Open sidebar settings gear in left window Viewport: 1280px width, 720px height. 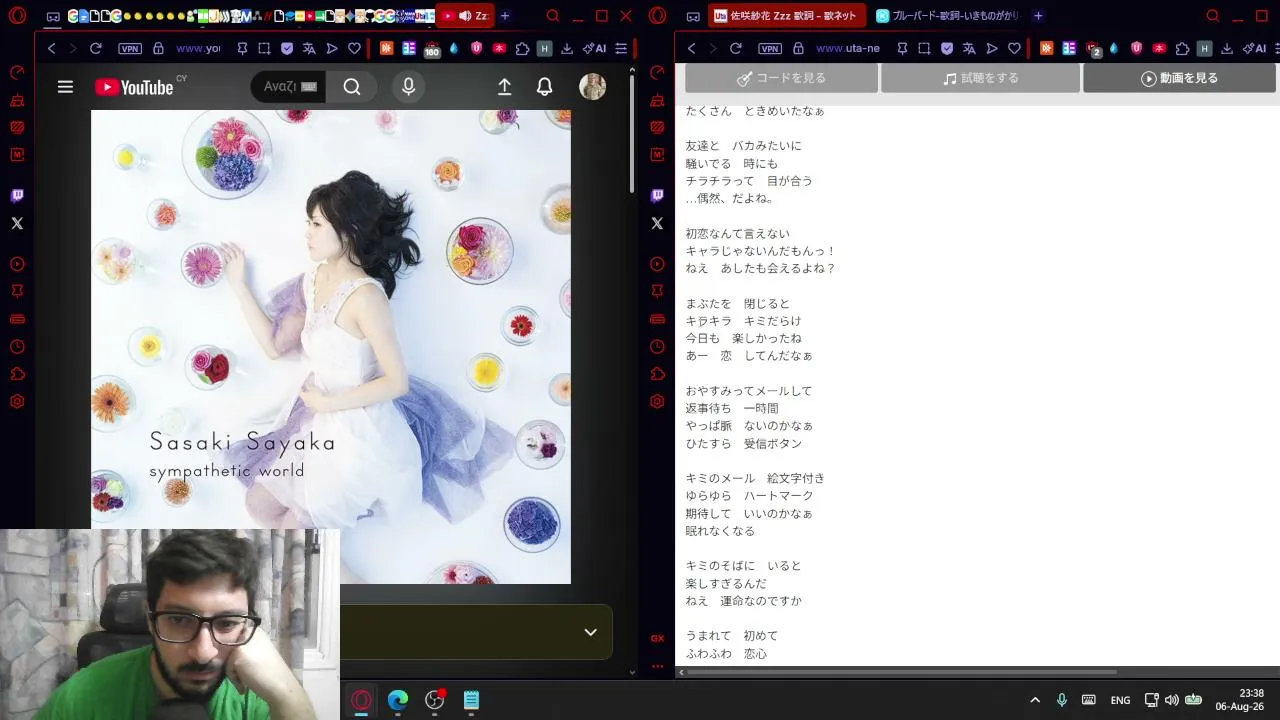tap(17, 402)
